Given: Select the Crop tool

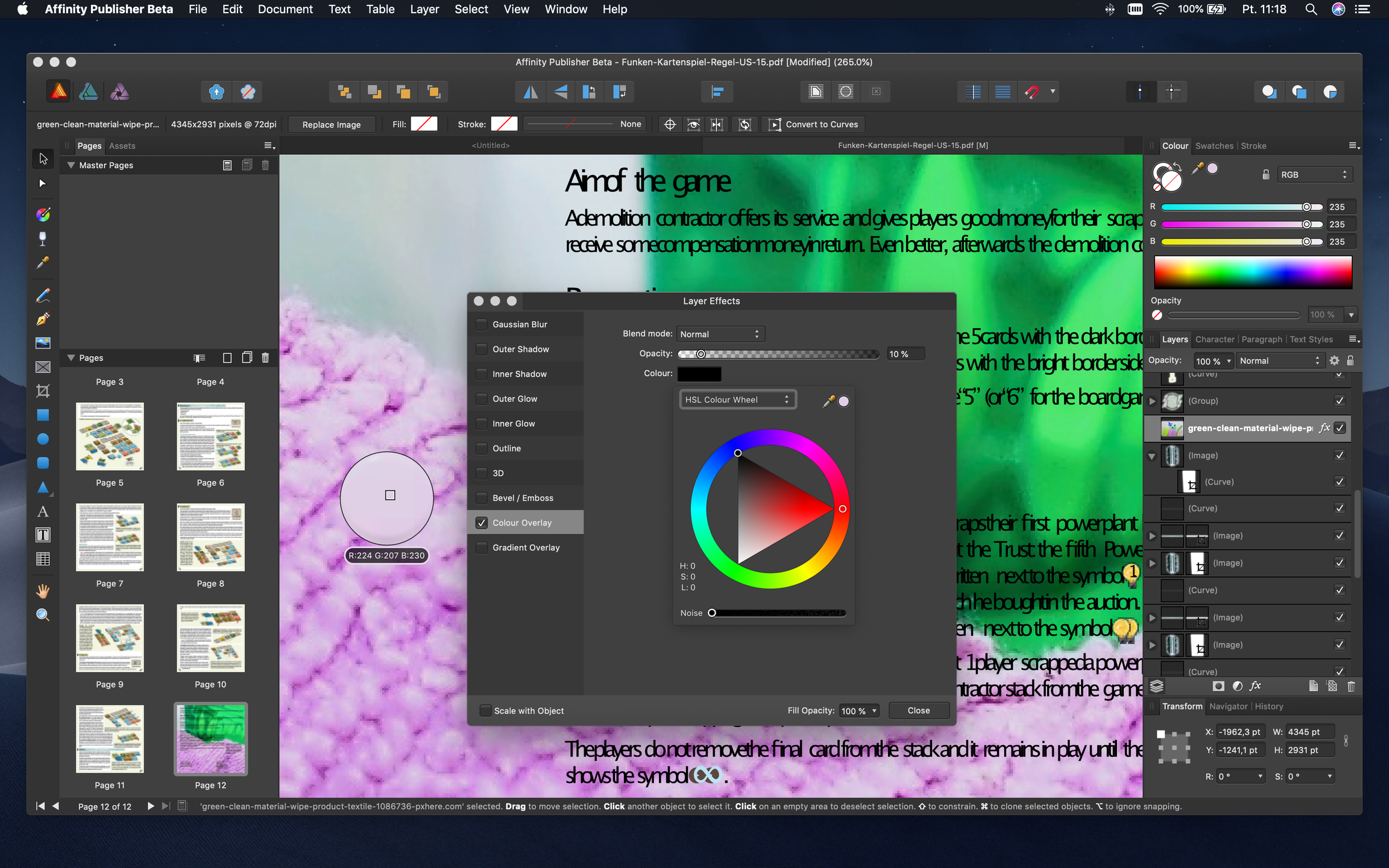Looking at the screenshot, I should click(x=43, y=391).
